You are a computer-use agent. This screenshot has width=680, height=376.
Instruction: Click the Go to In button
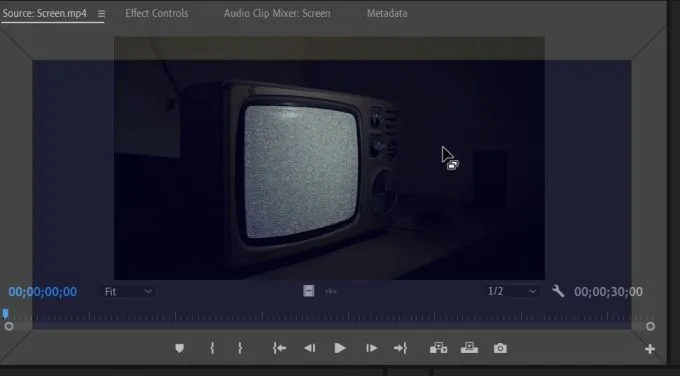click(279, 348)
